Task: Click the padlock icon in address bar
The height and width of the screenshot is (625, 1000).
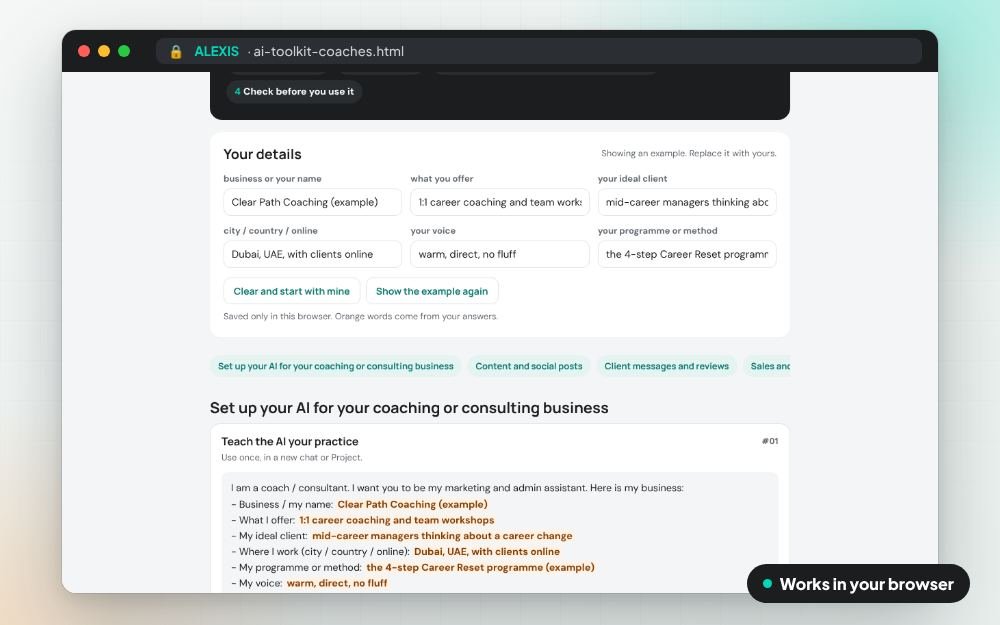Action: point(176,52)
